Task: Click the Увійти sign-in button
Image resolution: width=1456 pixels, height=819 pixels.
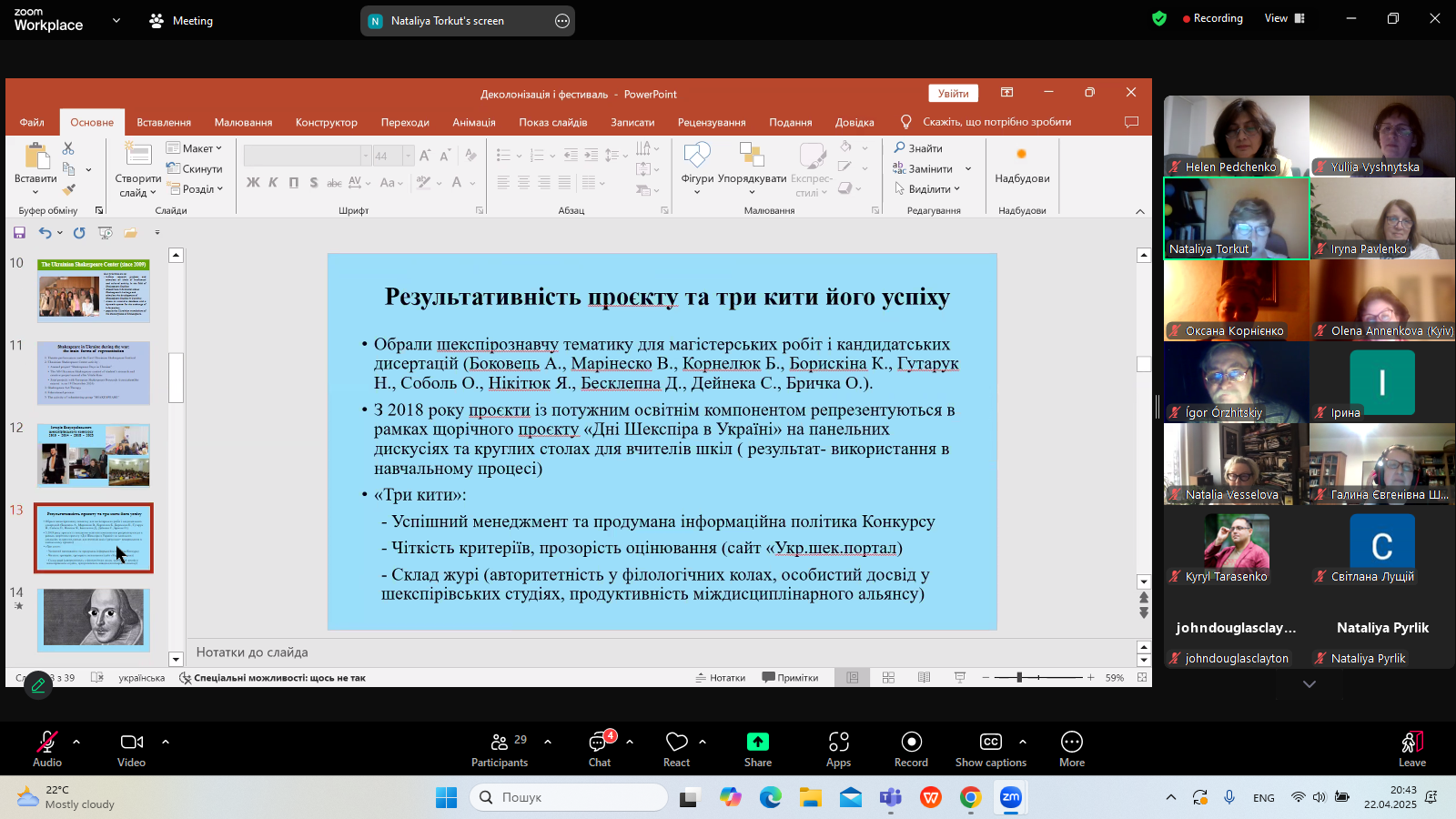Action: [953, 94]
